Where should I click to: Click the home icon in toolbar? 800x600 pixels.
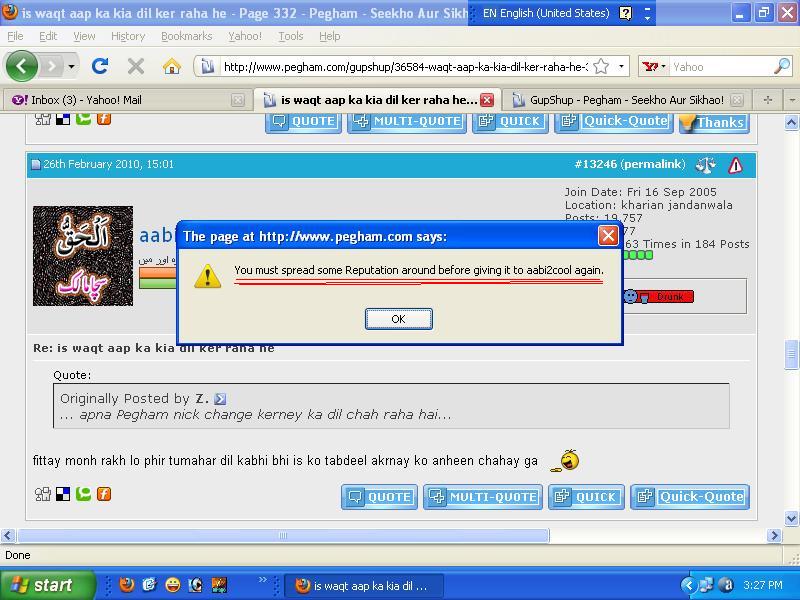click(172, 67)
